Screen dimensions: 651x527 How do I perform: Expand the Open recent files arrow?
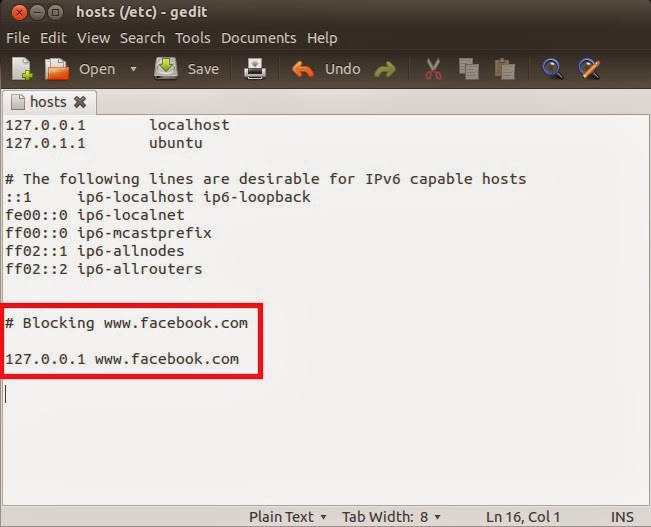[133, 69]
